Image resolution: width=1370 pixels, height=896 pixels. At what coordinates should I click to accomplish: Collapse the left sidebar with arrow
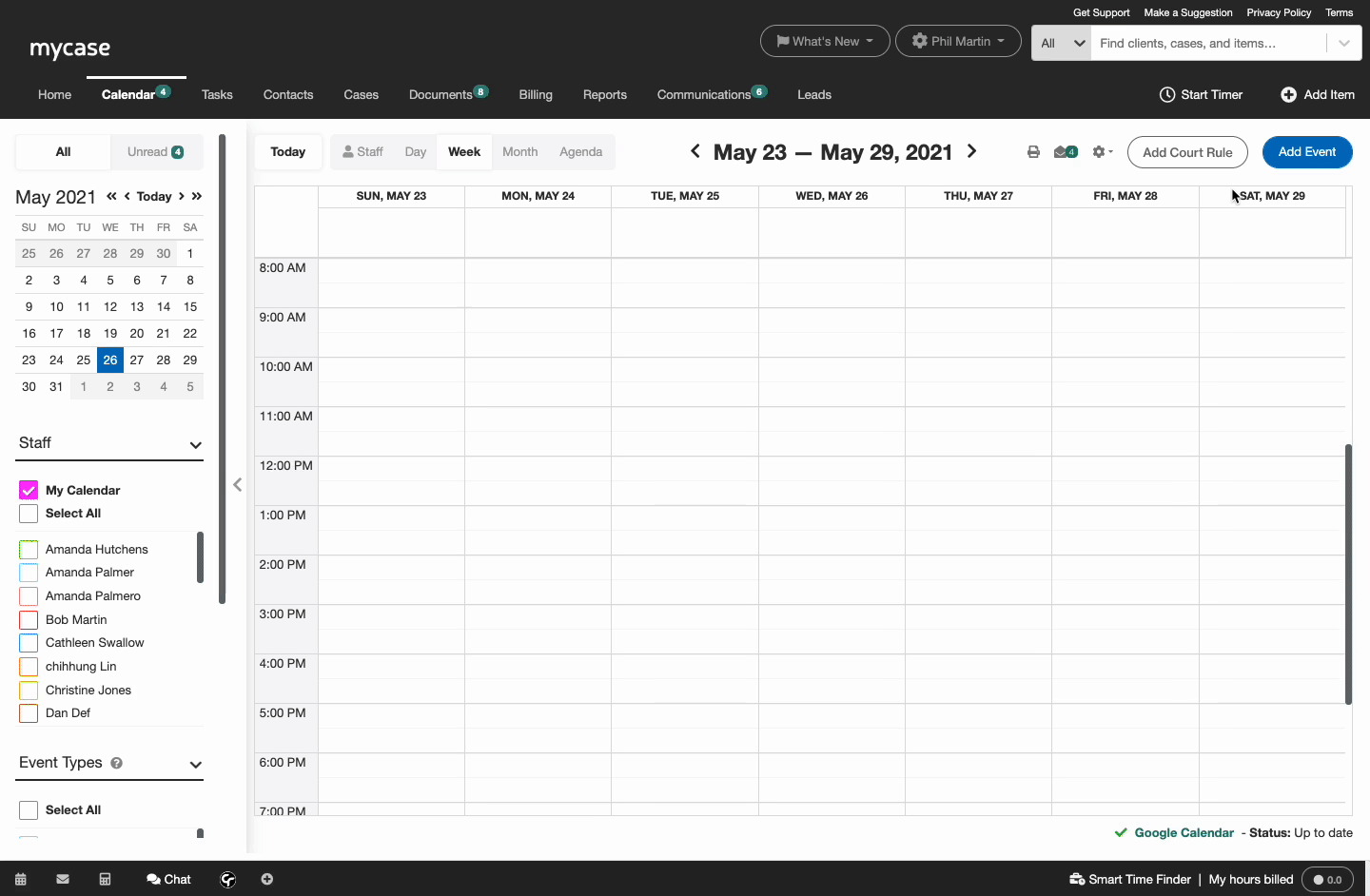tap(238, 485)
